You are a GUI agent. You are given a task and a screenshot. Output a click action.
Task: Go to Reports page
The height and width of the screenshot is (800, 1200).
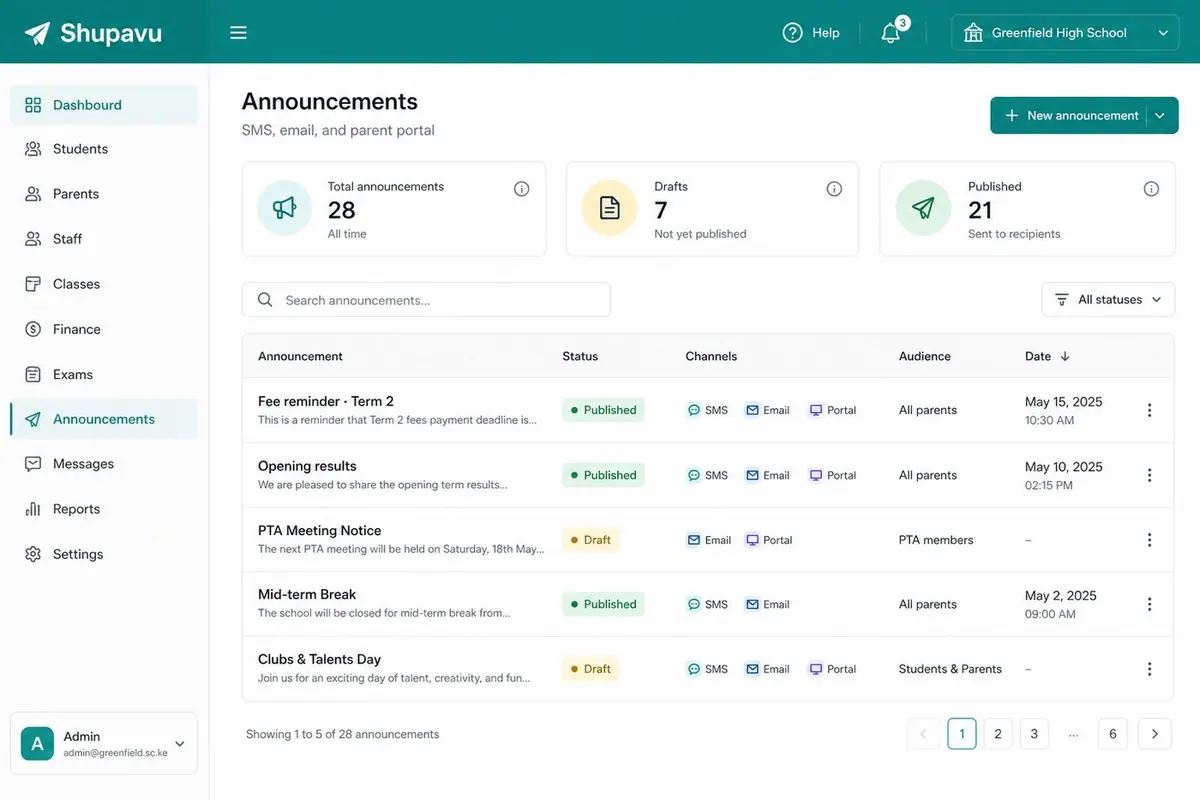click(104, 509)
